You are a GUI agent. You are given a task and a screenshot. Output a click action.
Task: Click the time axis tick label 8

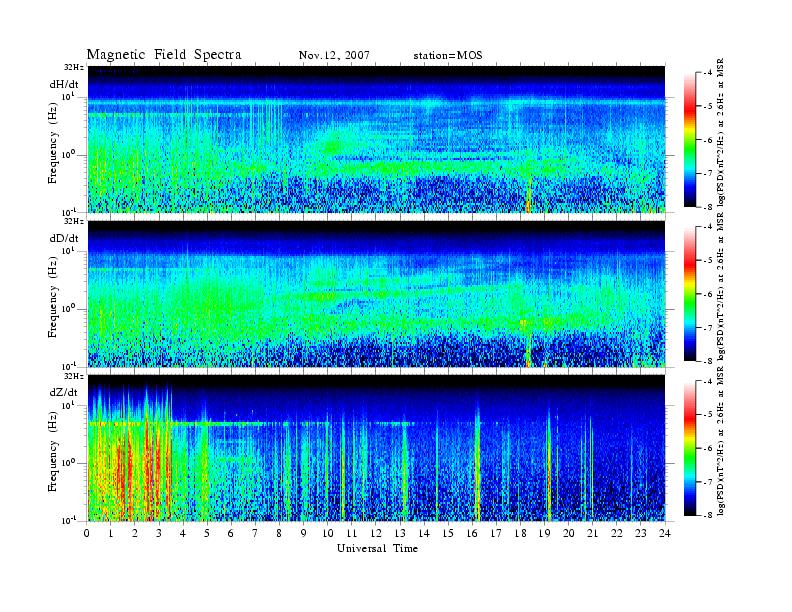pos(279,533)
